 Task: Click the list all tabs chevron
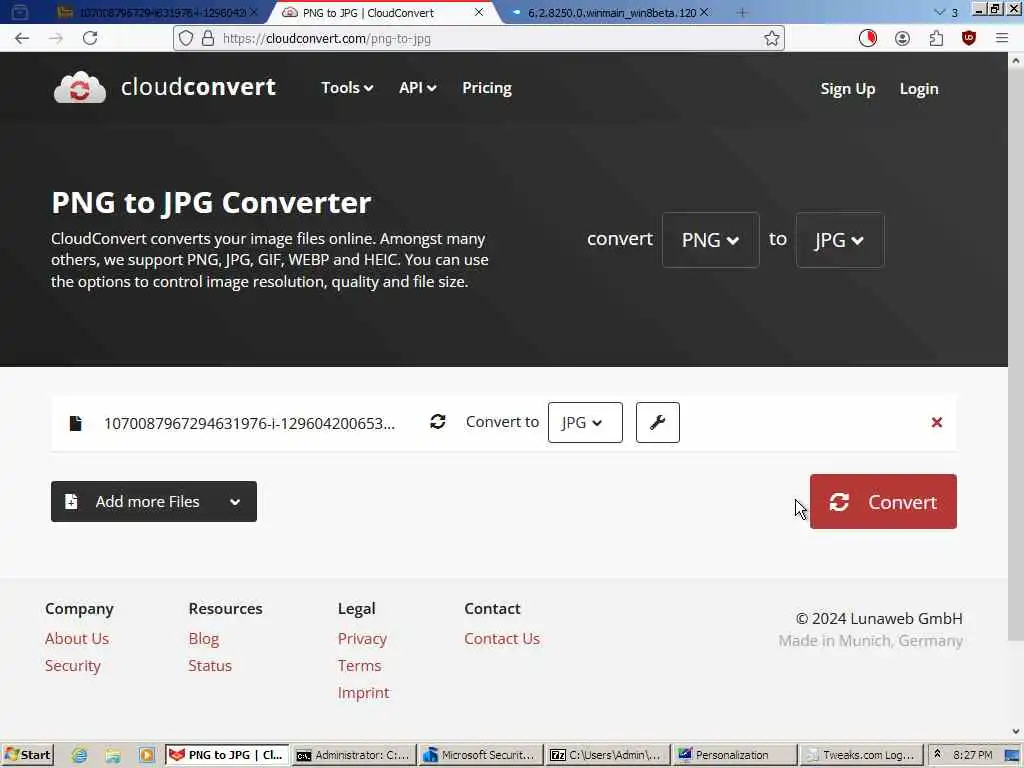(x=940, y=12)
